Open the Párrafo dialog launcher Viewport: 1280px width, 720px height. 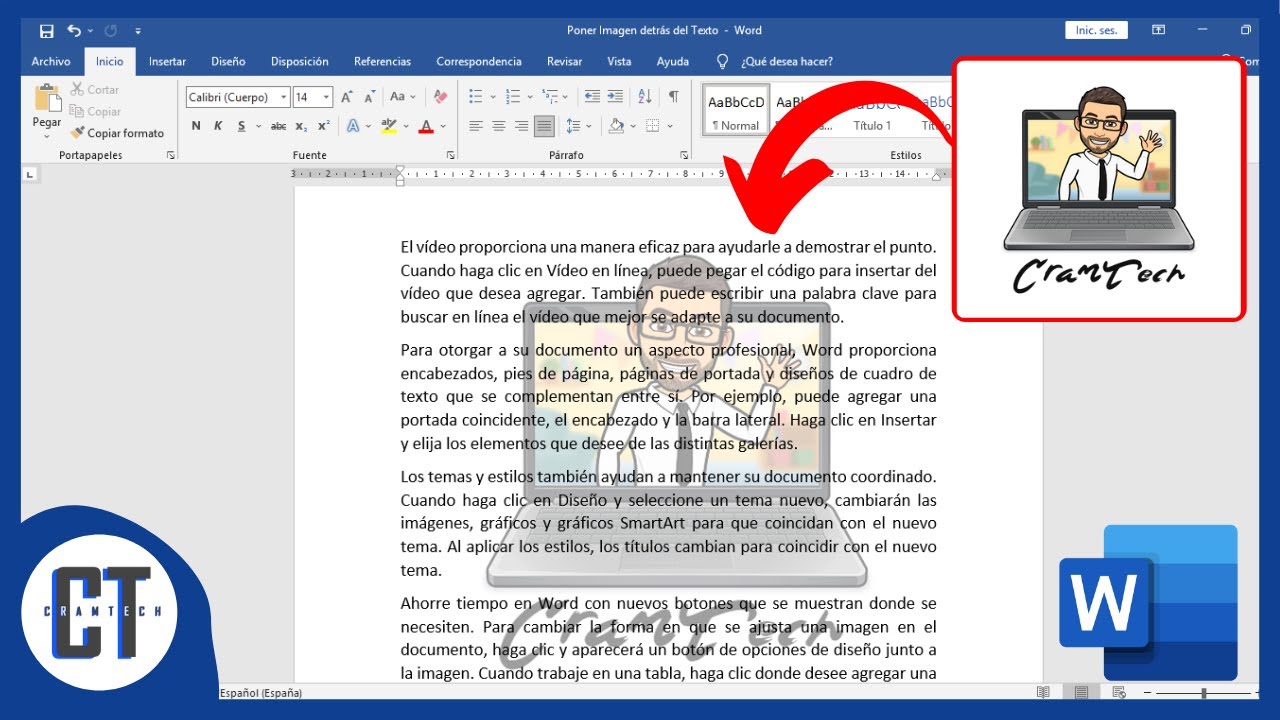click(685, 156)
